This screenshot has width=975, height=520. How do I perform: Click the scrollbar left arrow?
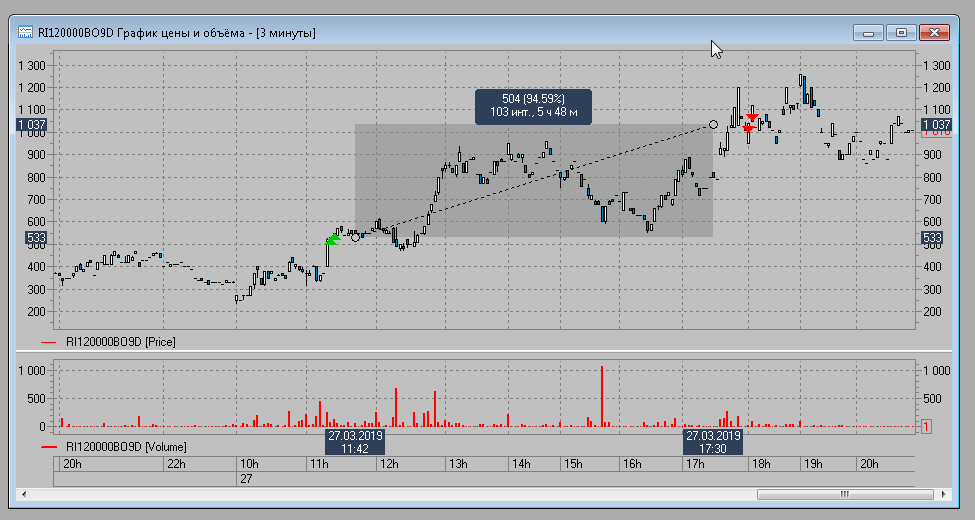23,494
